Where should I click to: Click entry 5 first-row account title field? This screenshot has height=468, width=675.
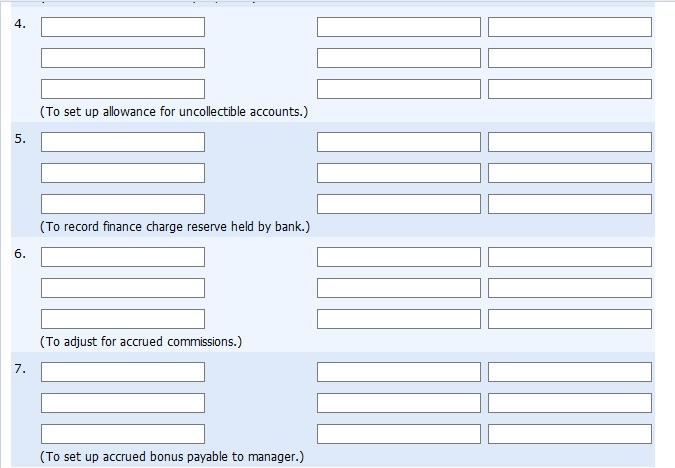123,142
